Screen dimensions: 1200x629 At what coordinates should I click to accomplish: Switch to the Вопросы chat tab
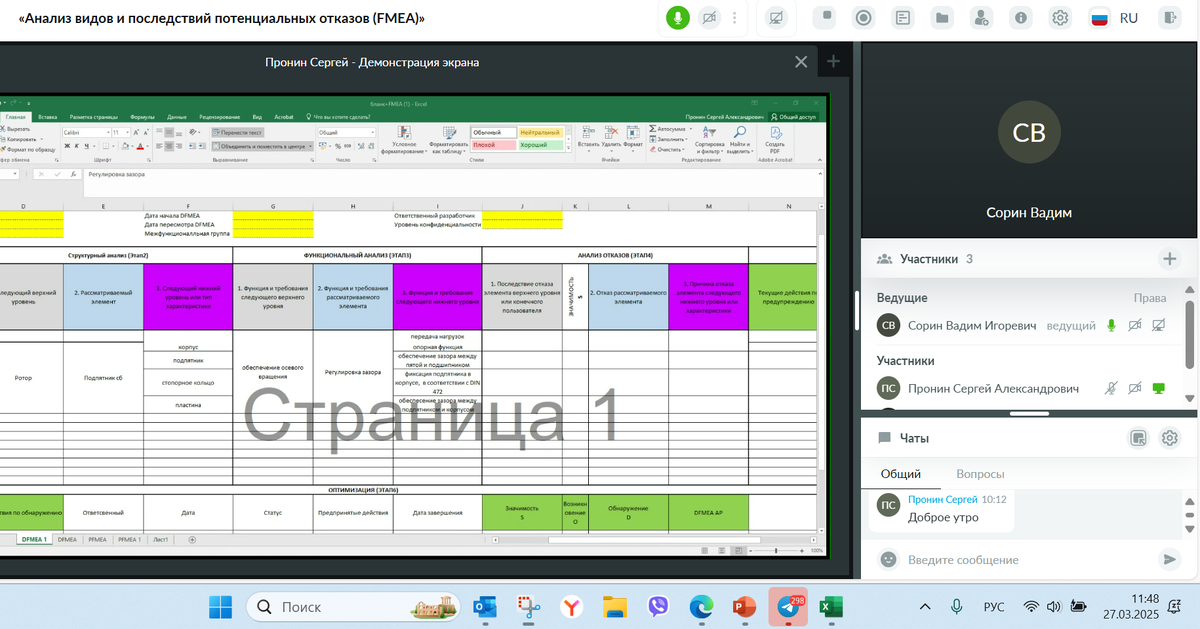[x=980, y=474]
